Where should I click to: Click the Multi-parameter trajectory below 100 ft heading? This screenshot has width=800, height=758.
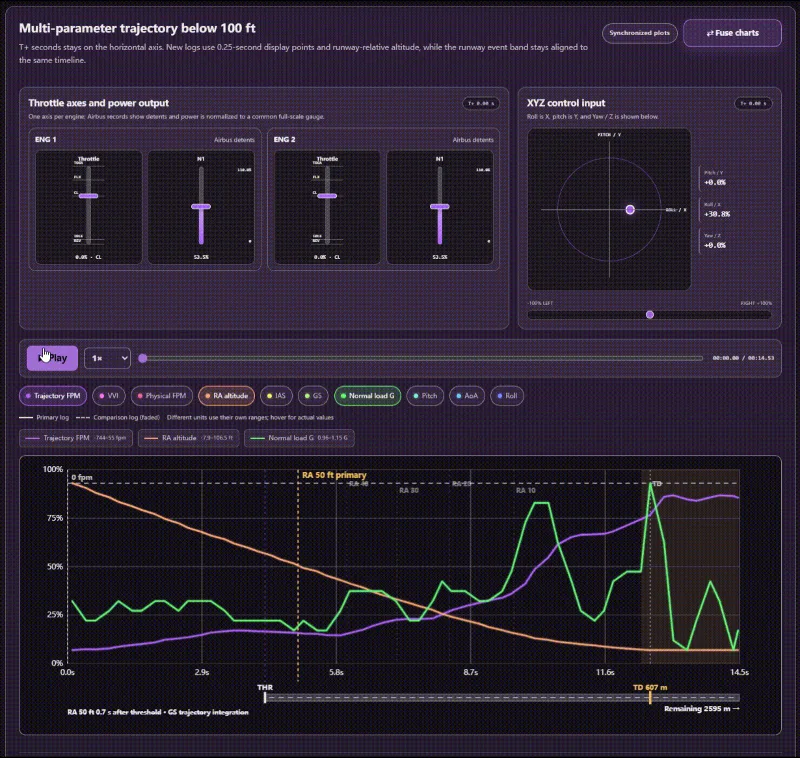(x=137, y=29)
